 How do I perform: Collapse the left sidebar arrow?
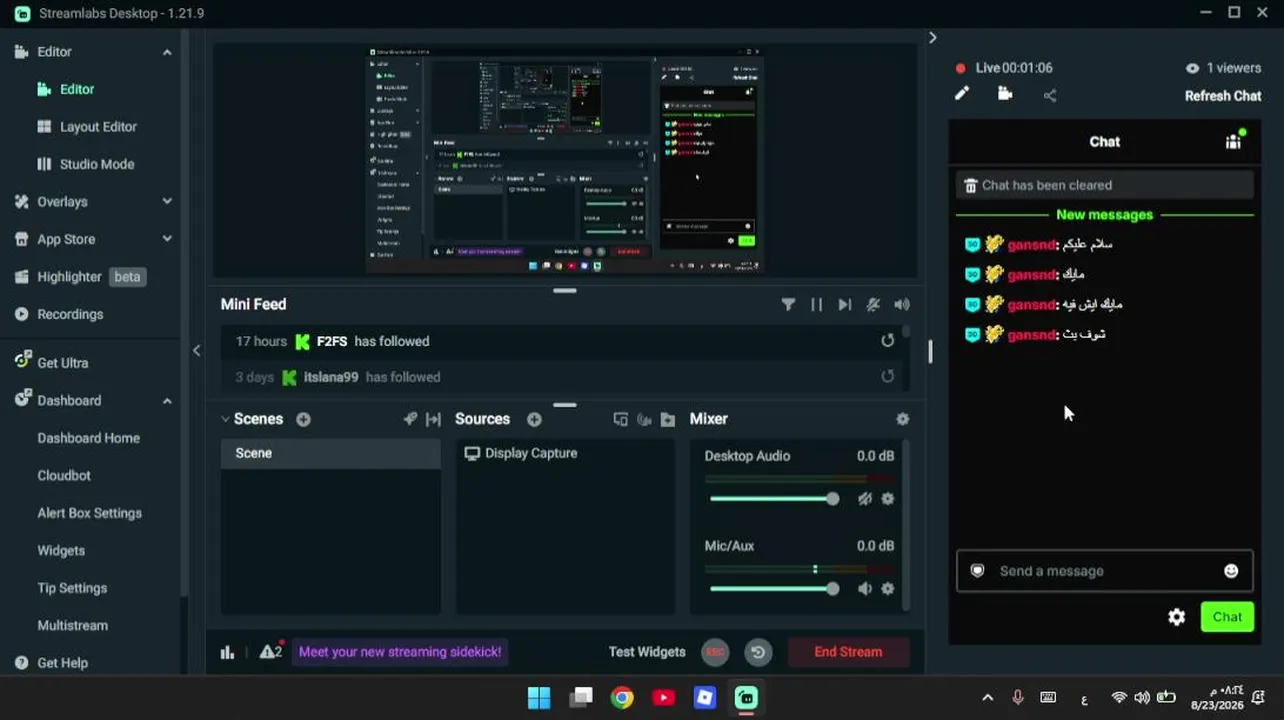[x=196, y=350]
